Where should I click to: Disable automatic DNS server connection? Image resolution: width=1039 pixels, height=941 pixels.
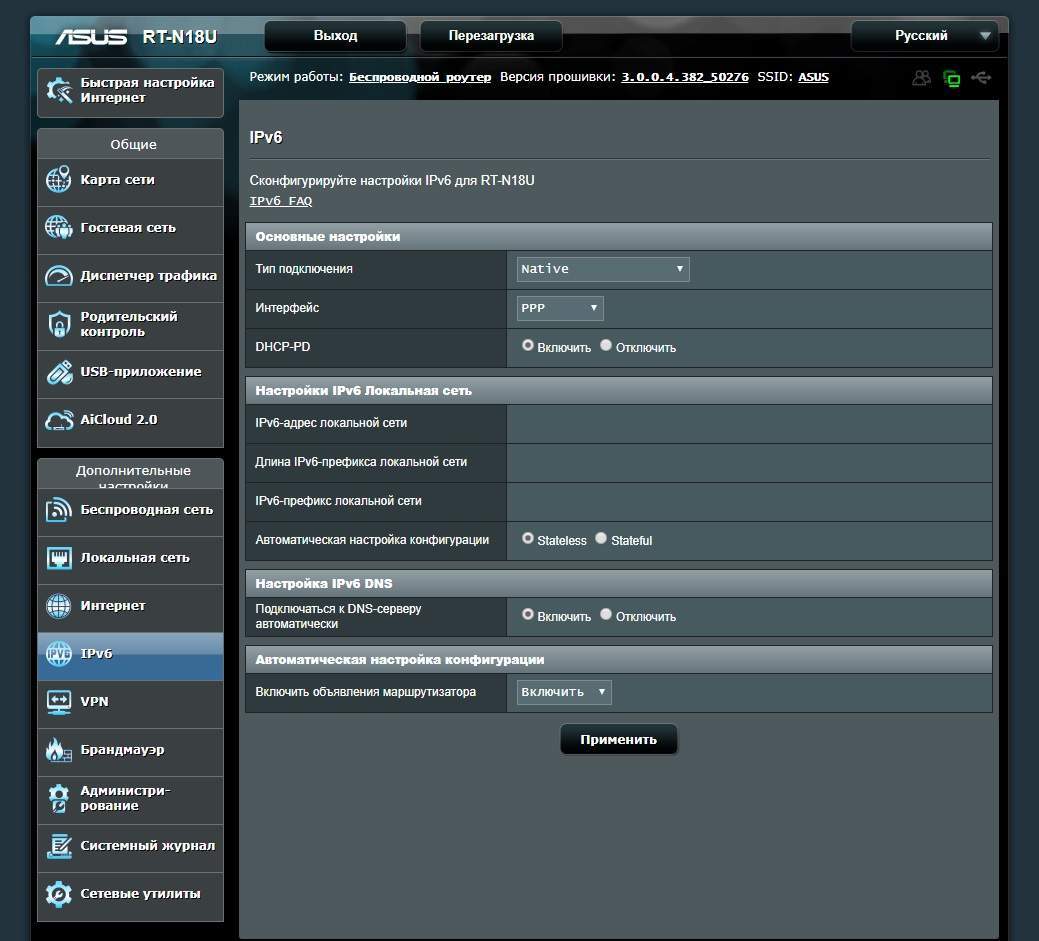[606, 614]
